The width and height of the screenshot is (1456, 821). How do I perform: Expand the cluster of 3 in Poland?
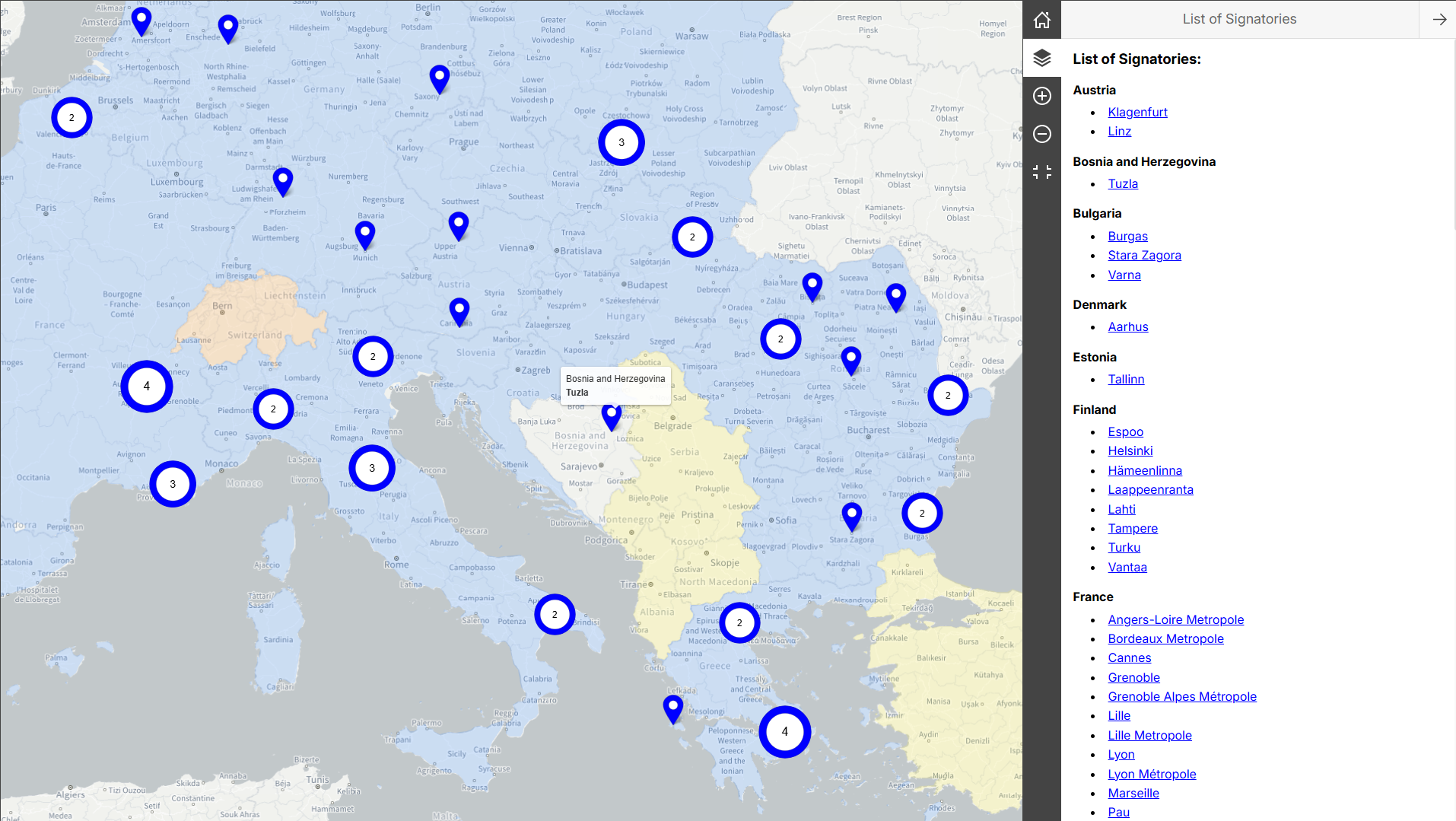click(621, 142)
